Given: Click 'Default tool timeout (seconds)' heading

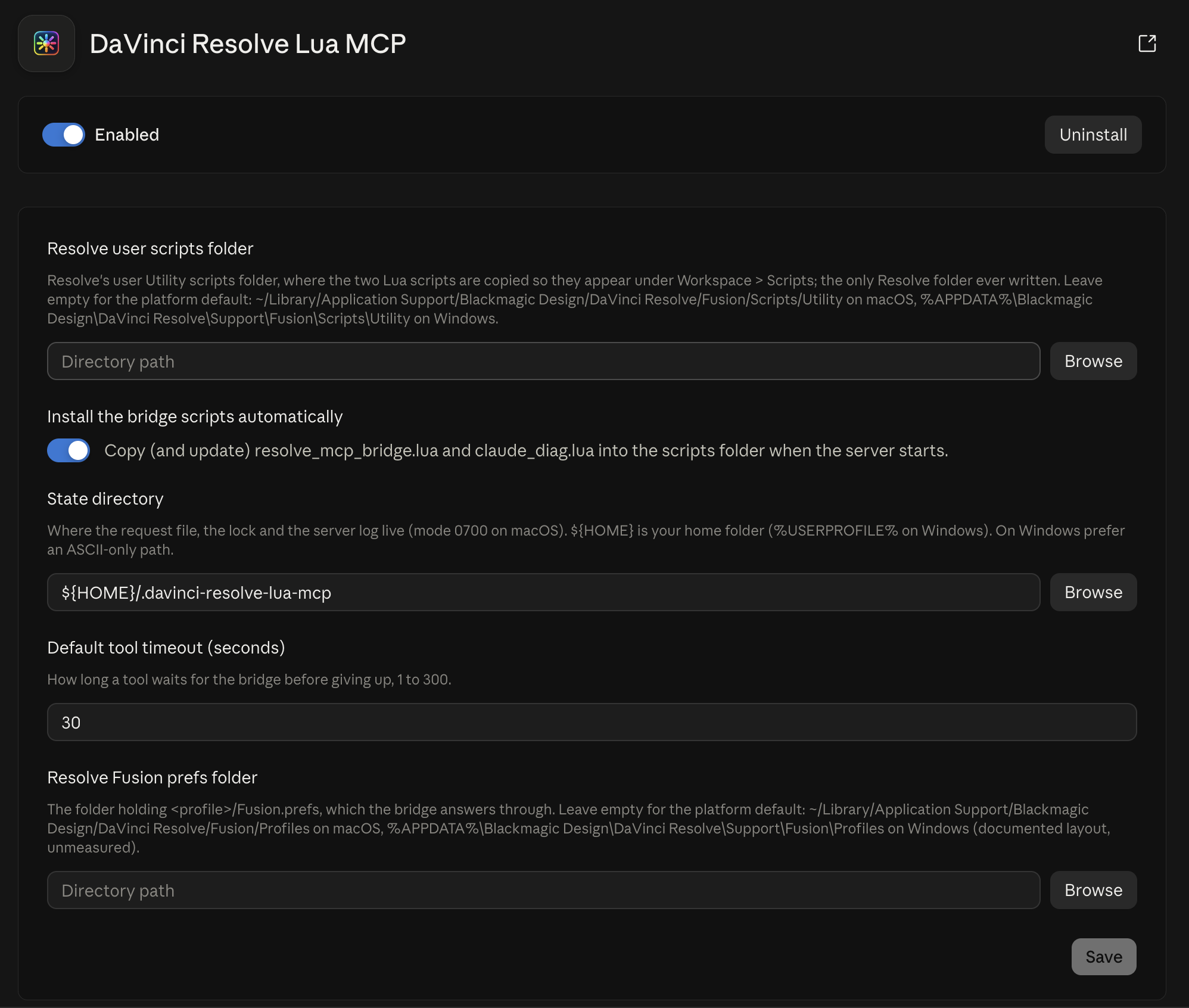Looking at the screenshot, I should [166, 648].
